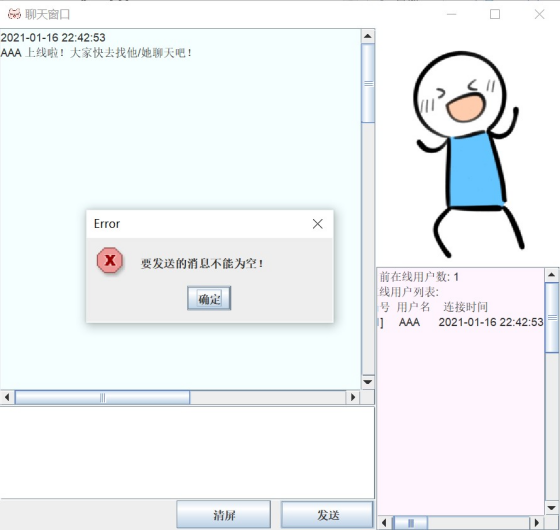Click the AAA 上线啦 message line

pos(96,53)
